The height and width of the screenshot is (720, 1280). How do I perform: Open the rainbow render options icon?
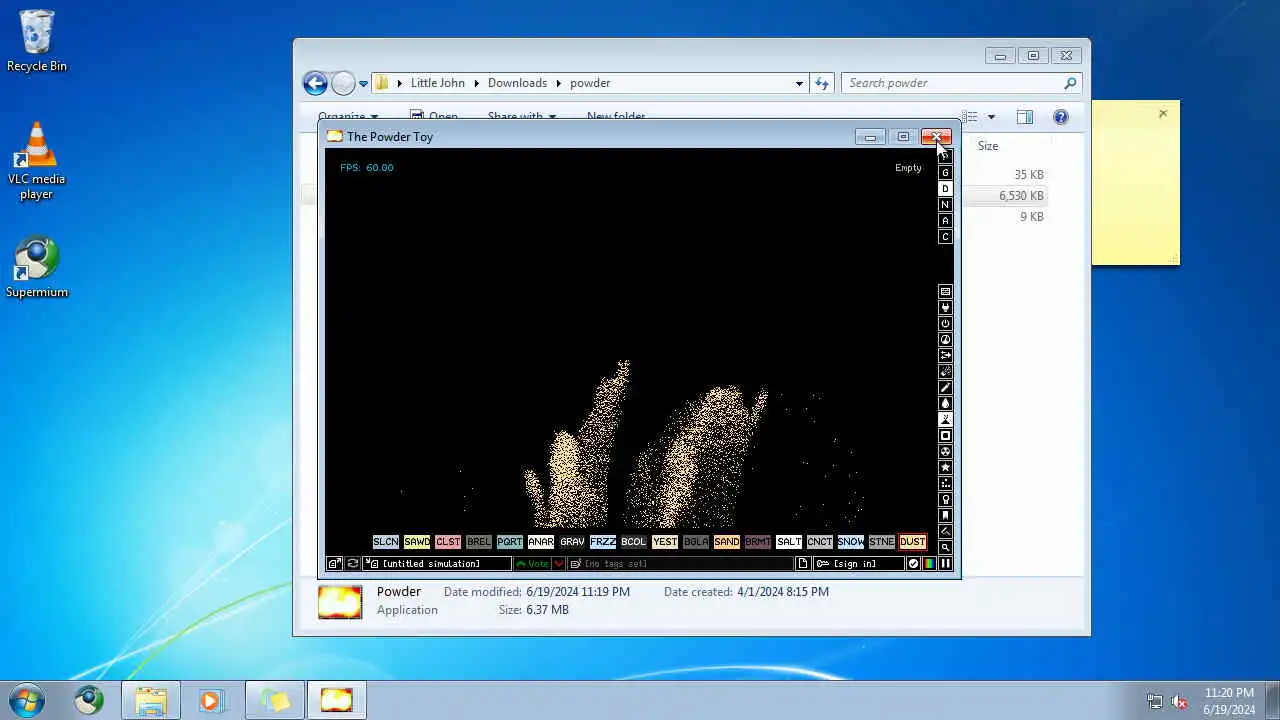[x=929, y=564]
